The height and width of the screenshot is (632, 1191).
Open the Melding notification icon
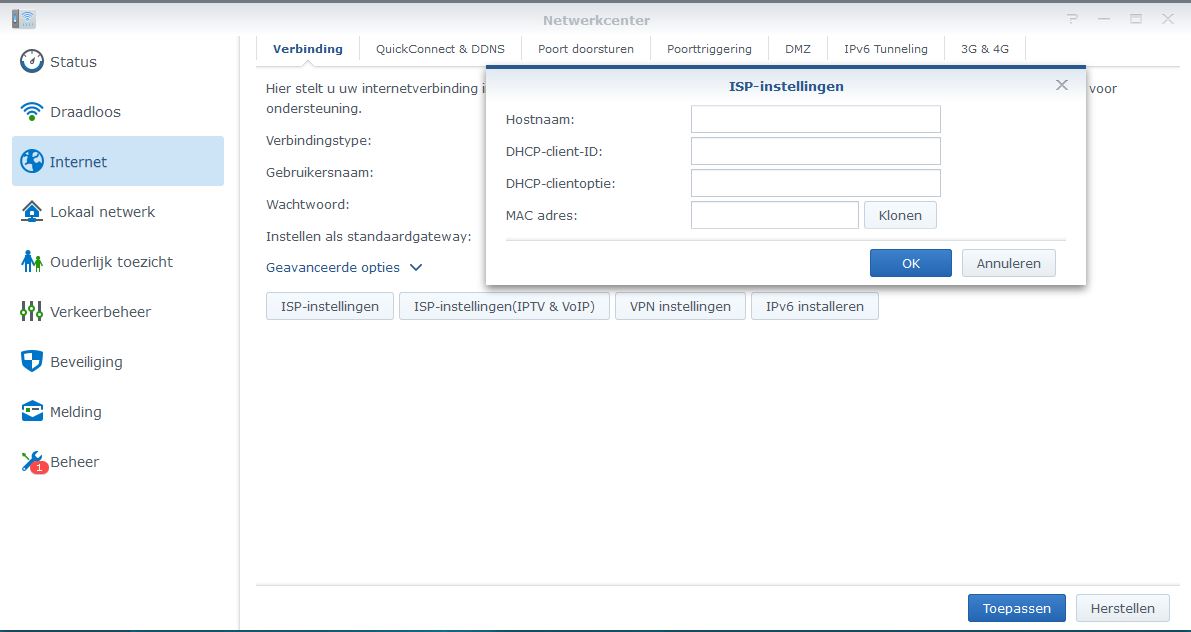point(32,411)
